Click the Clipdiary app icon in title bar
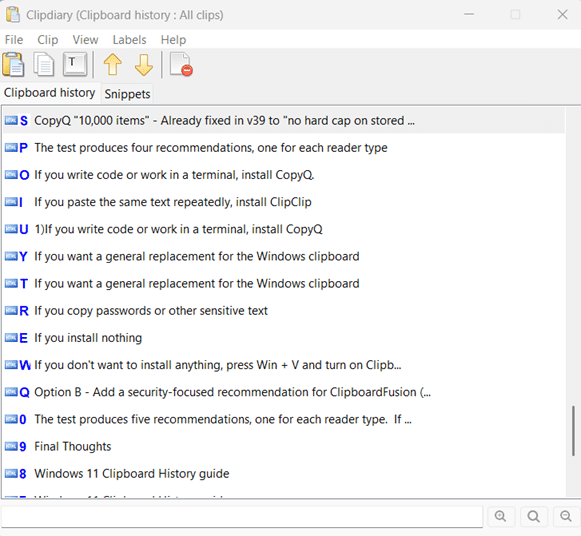The image size is (581, 536). click(x=13, y=15)
